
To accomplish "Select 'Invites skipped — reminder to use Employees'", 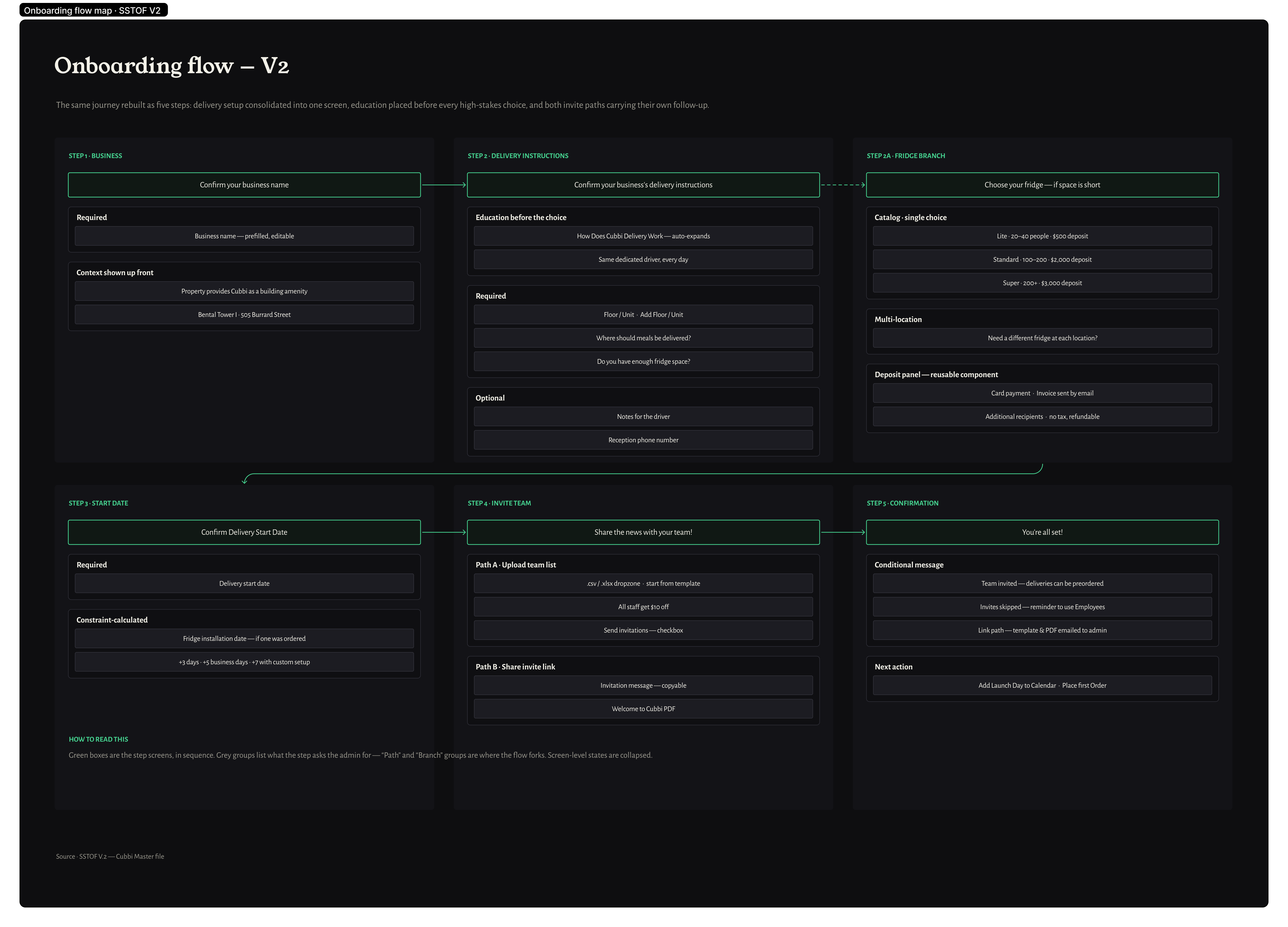I will click(1042, 607).
